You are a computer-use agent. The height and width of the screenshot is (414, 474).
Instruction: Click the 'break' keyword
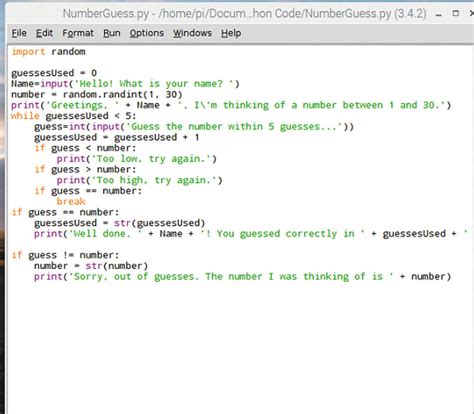pyautogui.click(x=71, y=201)
